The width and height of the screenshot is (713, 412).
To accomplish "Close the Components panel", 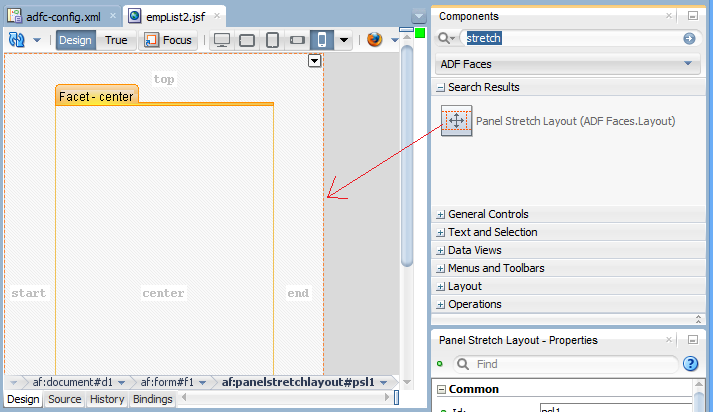I will 668,15.
